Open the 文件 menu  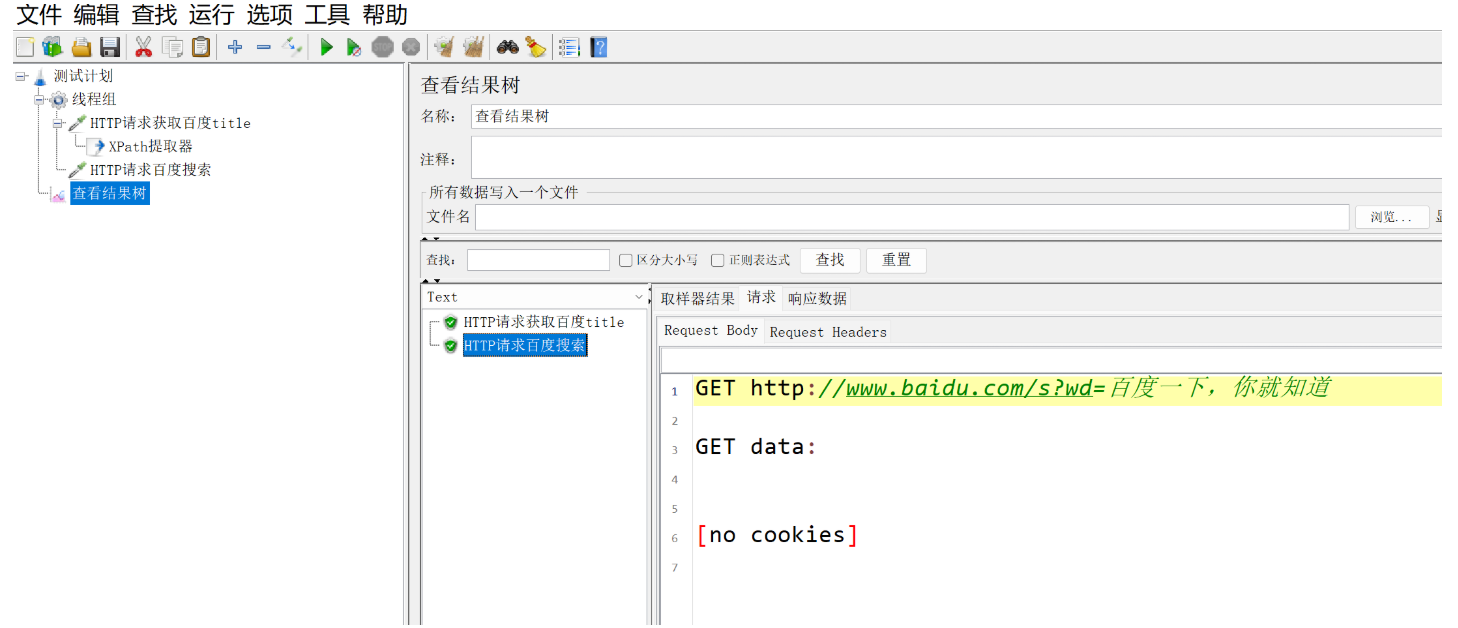pyautogui.click(x=39, y=15)
